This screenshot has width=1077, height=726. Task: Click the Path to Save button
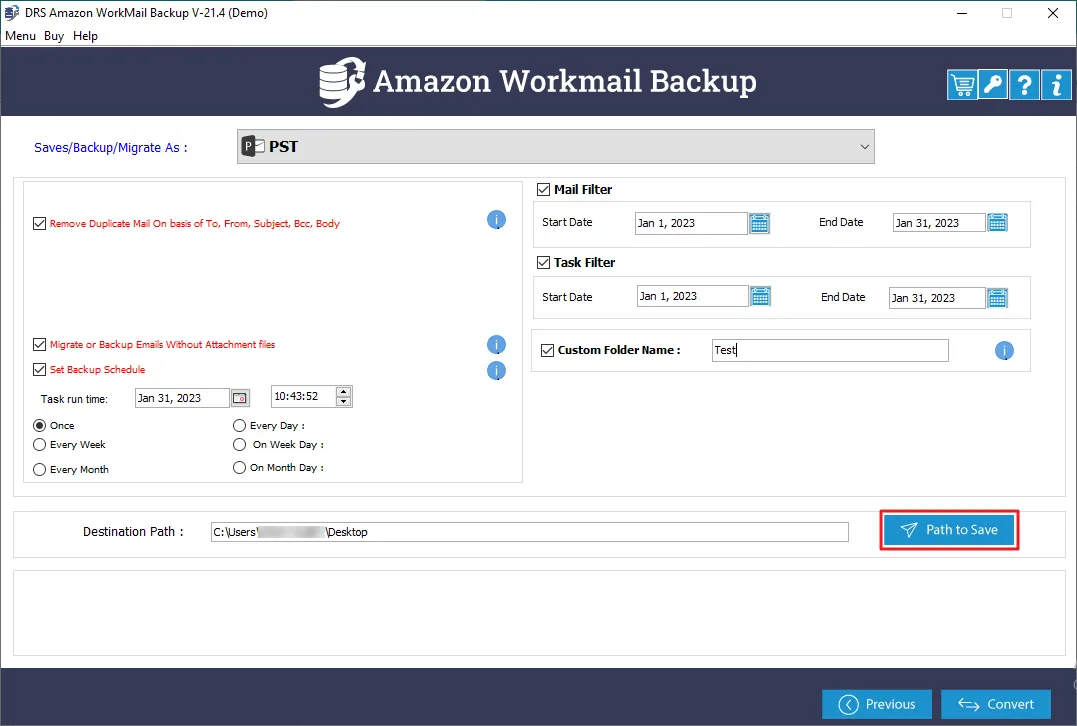pyautogui.click(x=949, y=530)
